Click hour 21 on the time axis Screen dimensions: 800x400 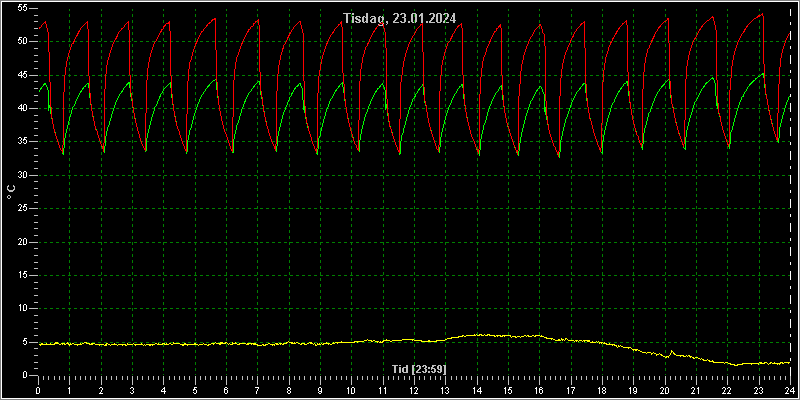[696, 390]
